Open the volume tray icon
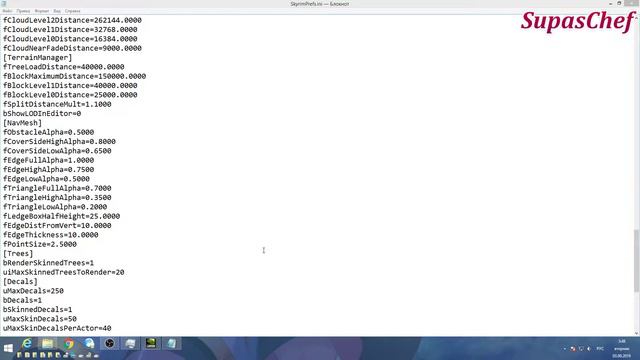 point(589,349)
